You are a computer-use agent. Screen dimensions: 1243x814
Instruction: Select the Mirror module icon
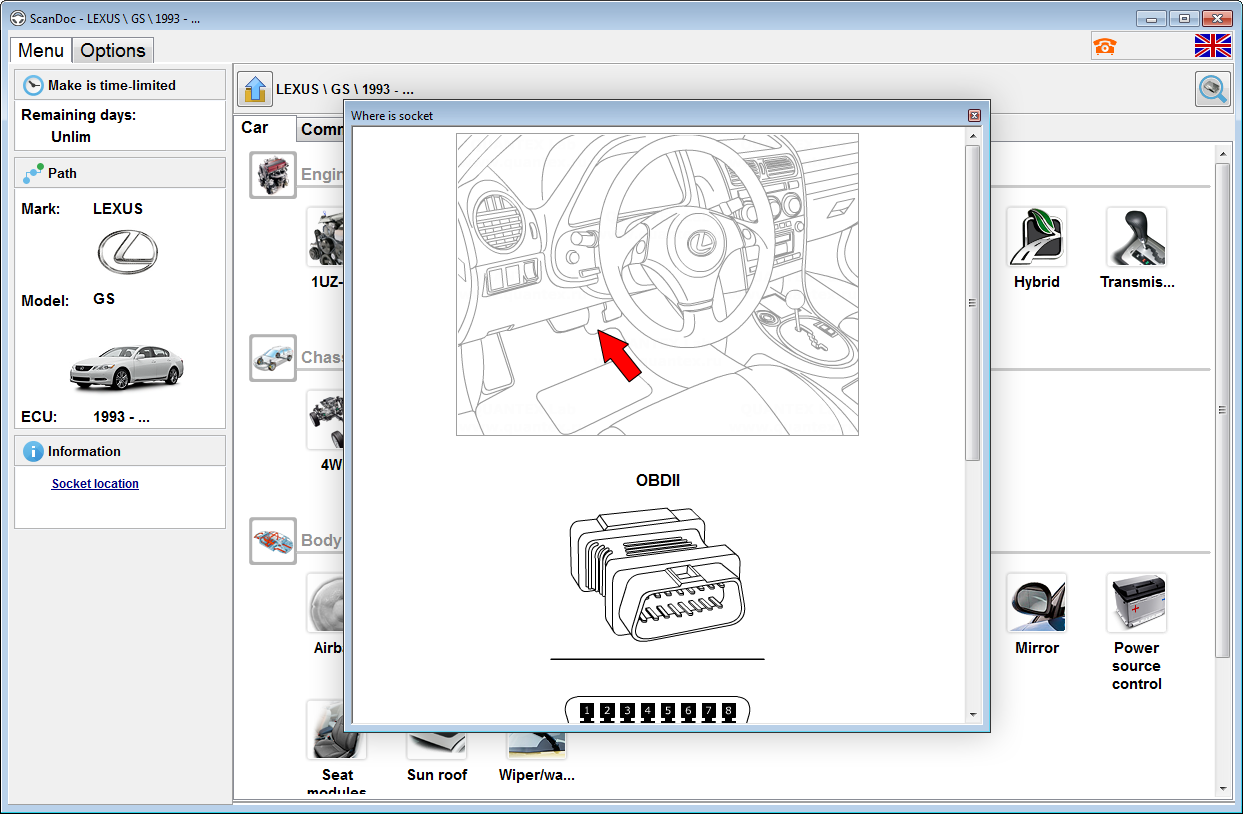pyautogui.click(x=1036, y=603)
